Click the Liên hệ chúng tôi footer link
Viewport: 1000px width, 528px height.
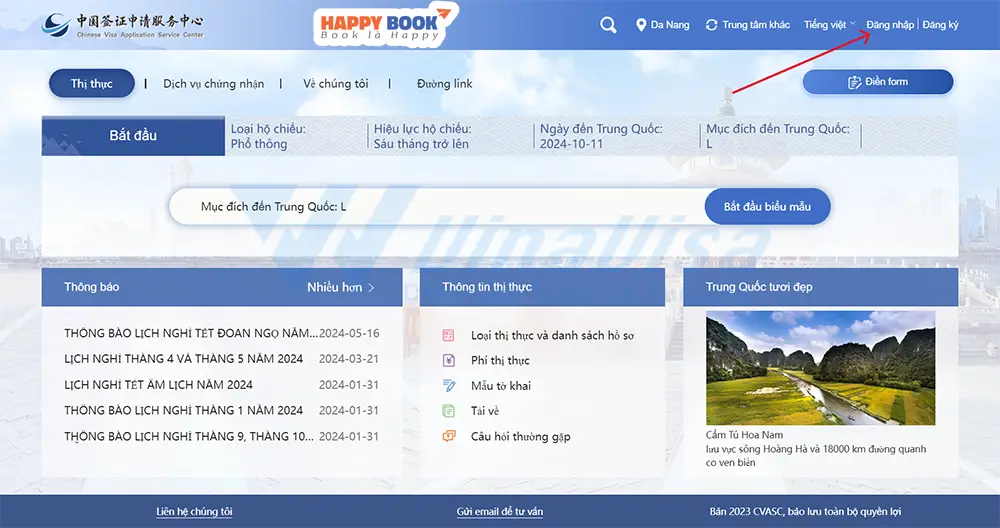pyautogui.click(x=194, y=511)
